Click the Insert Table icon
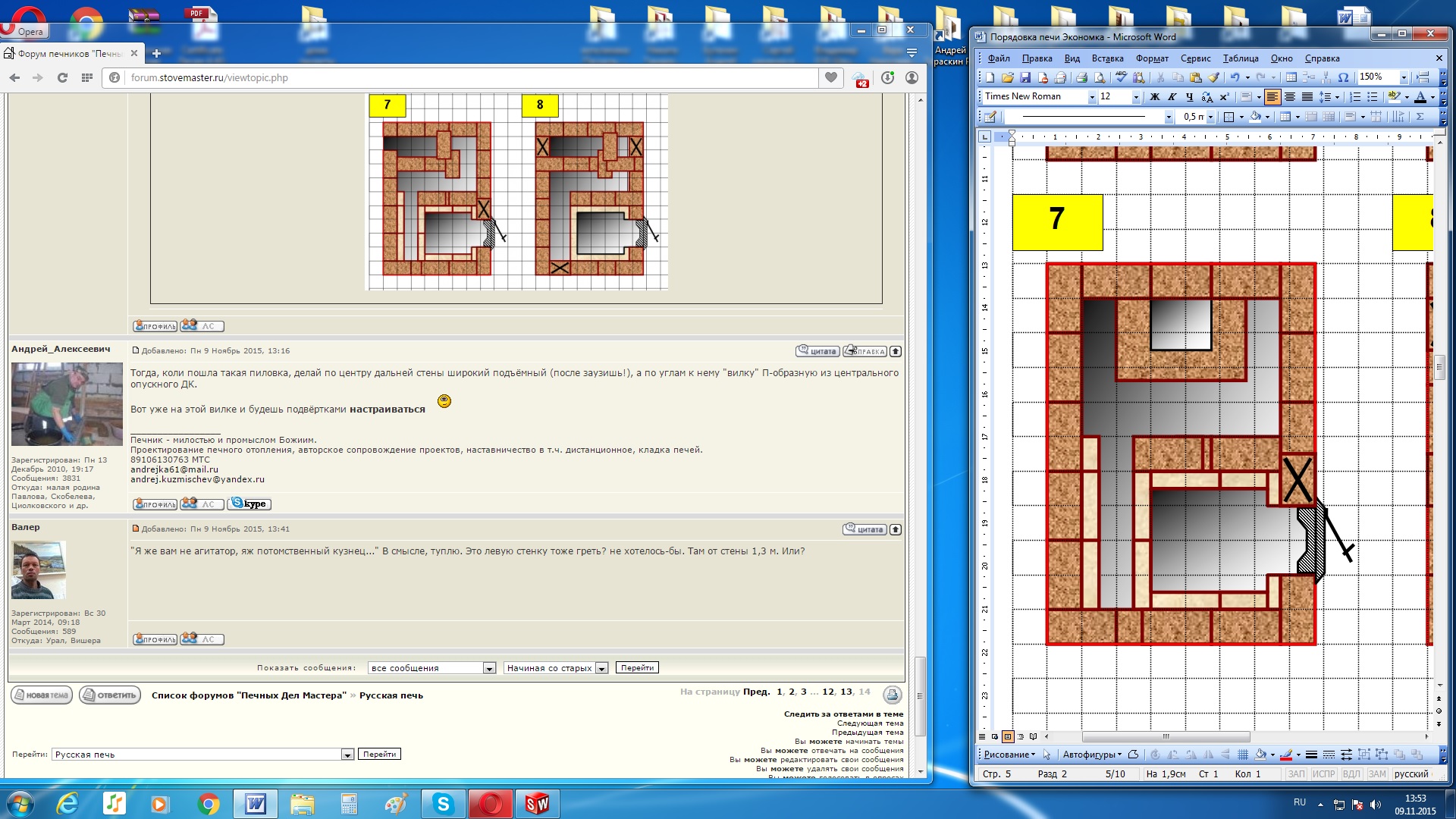 (x=1291, y=77)
